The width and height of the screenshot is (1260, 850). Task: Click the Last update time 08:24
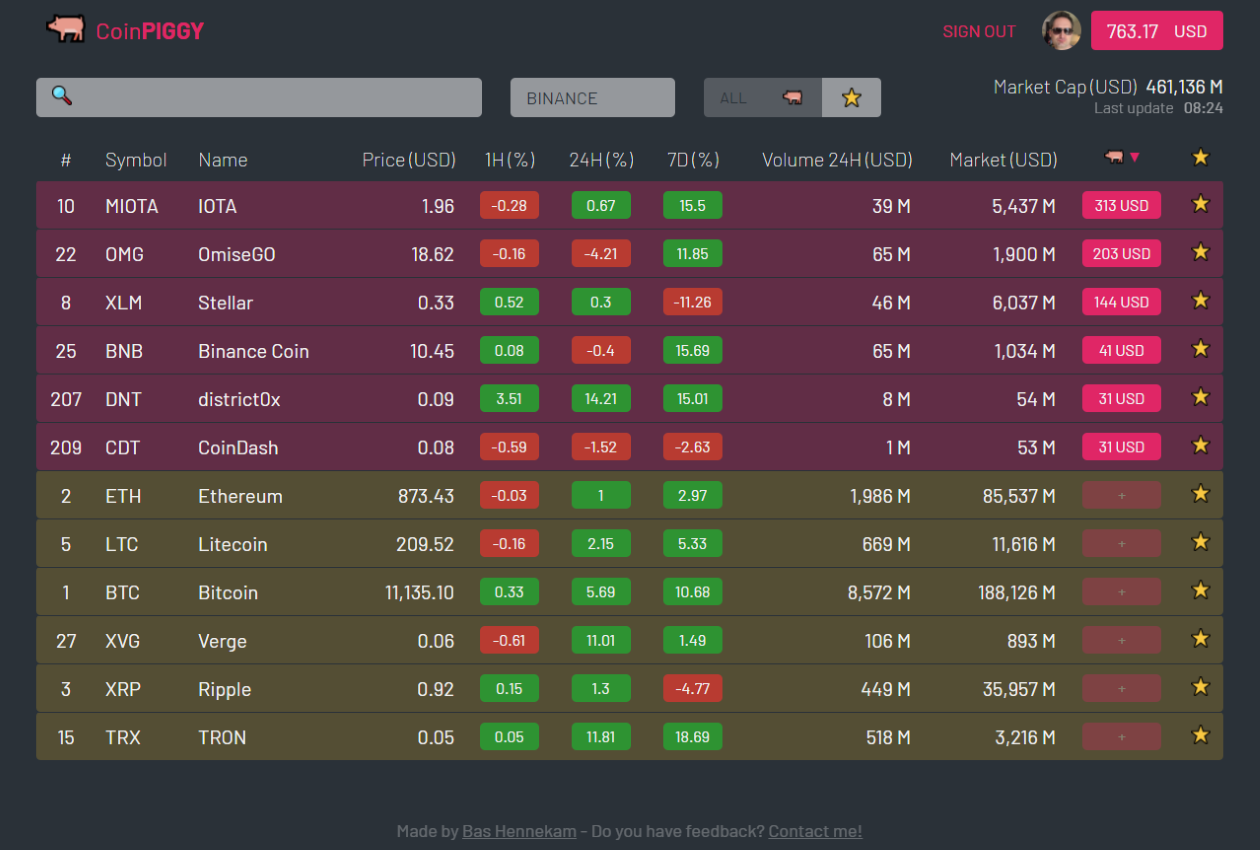coord(1203,108)
